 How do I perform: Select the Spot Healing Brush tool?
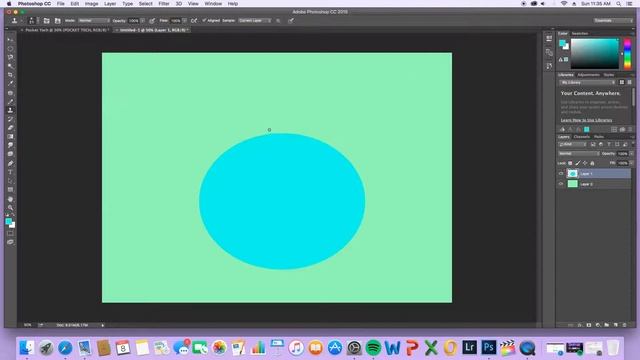(10, 93)
